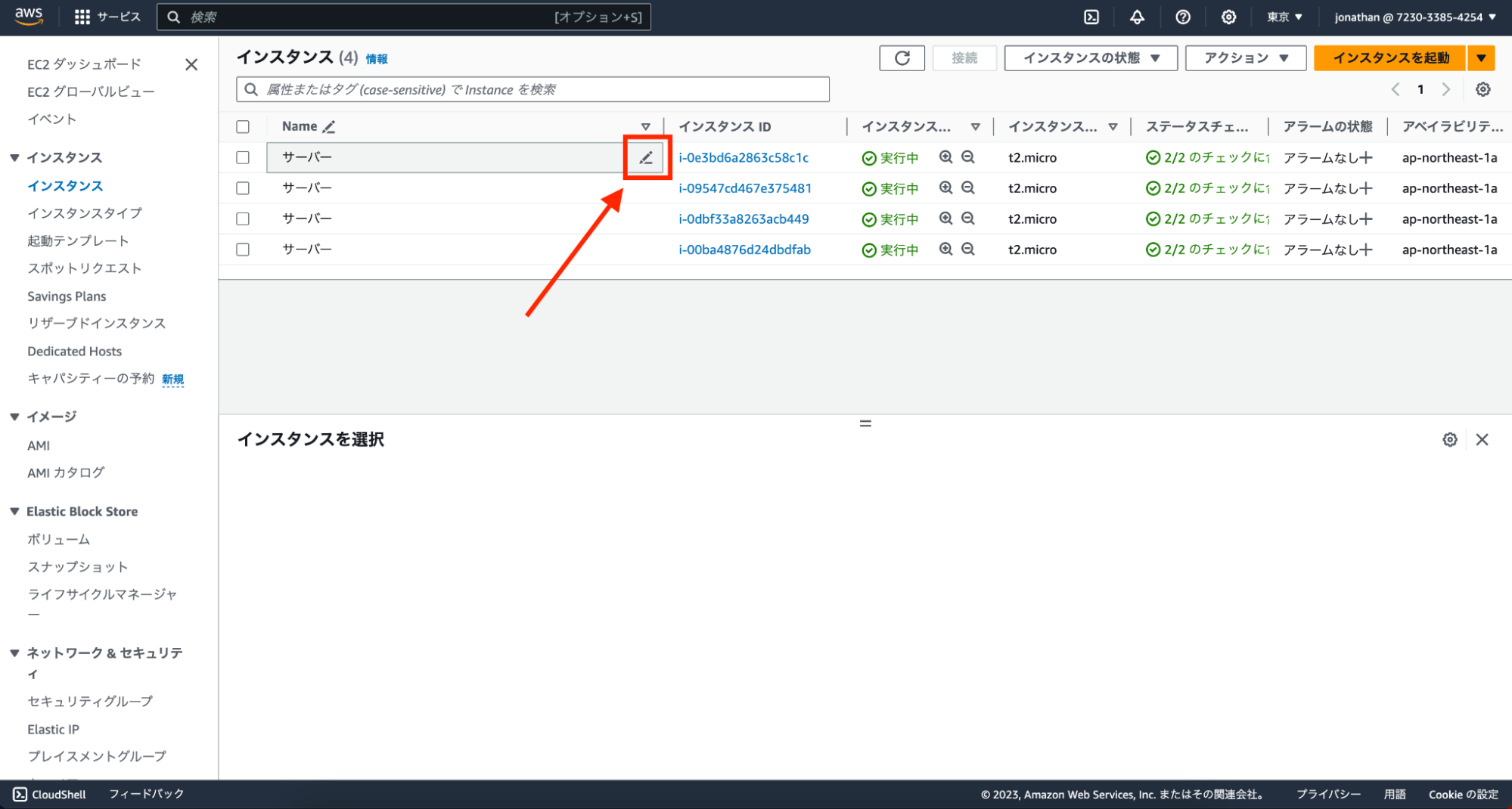This screenshot has width=1512, height=809.
Task: Go to next page of instances
Action: 1445,89
